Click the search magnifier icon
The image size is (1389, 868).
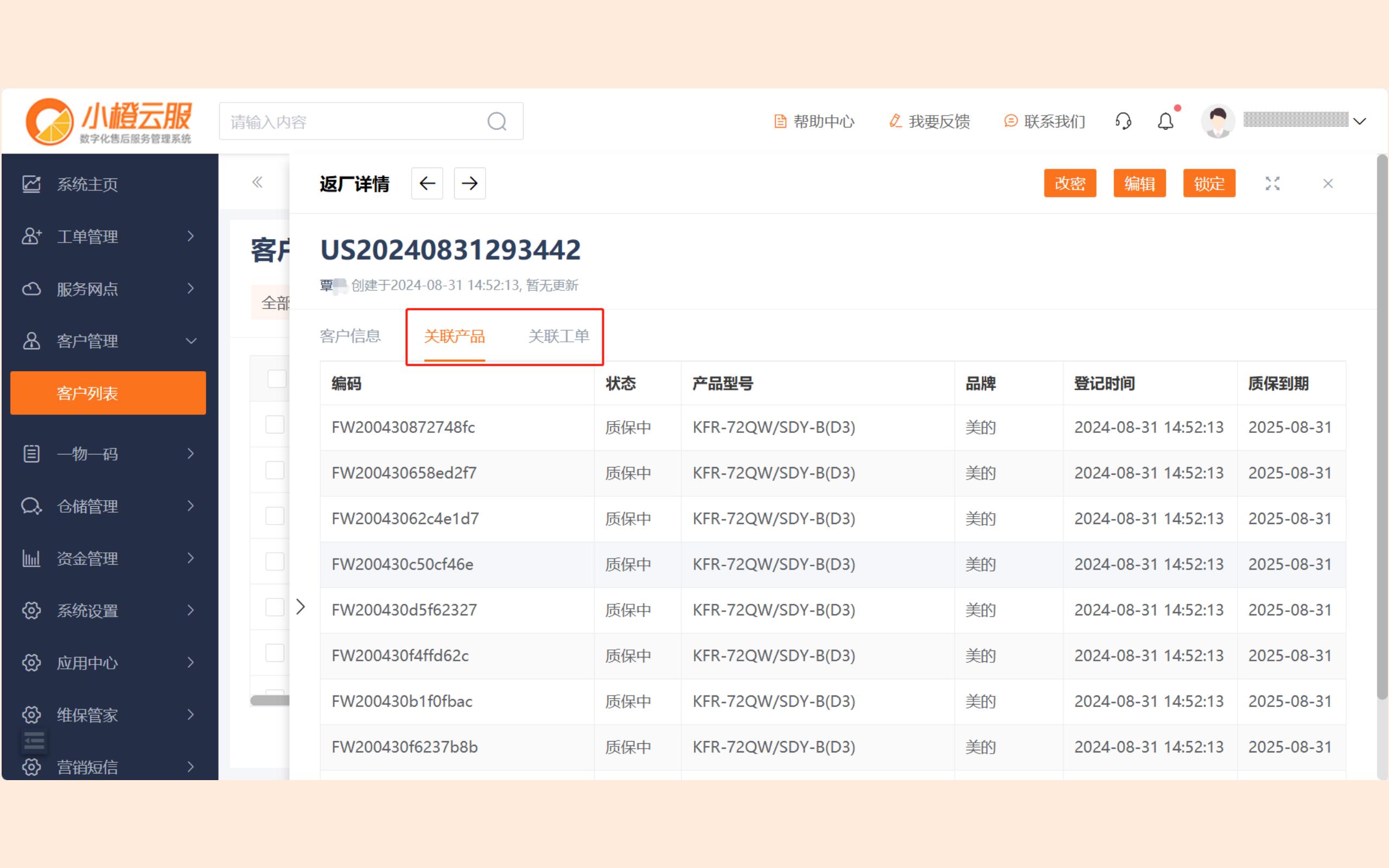click(x=497, y=121)
